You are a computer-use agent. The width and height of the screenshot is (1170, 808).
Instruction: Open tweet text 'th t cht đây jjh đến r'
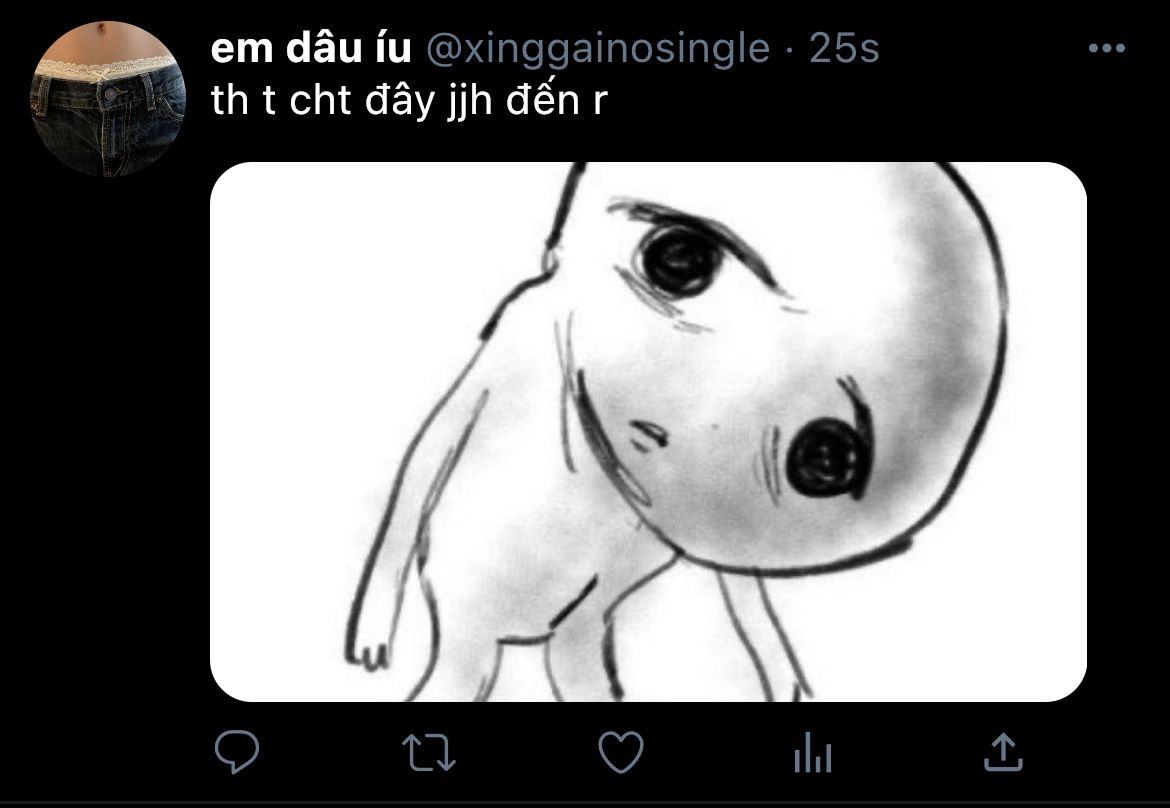409,100
